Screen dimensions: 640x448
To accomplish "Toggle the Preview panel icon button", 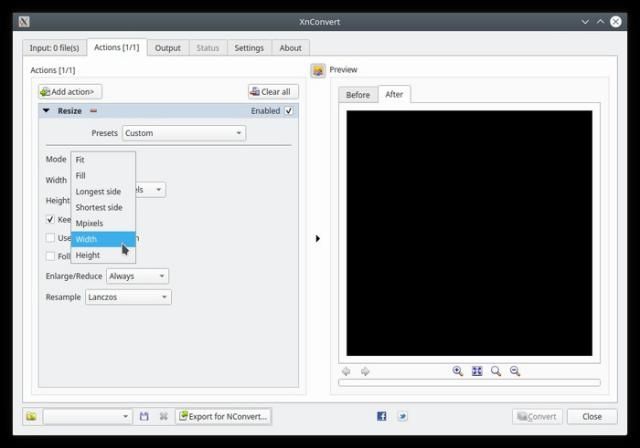I will 318,70.
